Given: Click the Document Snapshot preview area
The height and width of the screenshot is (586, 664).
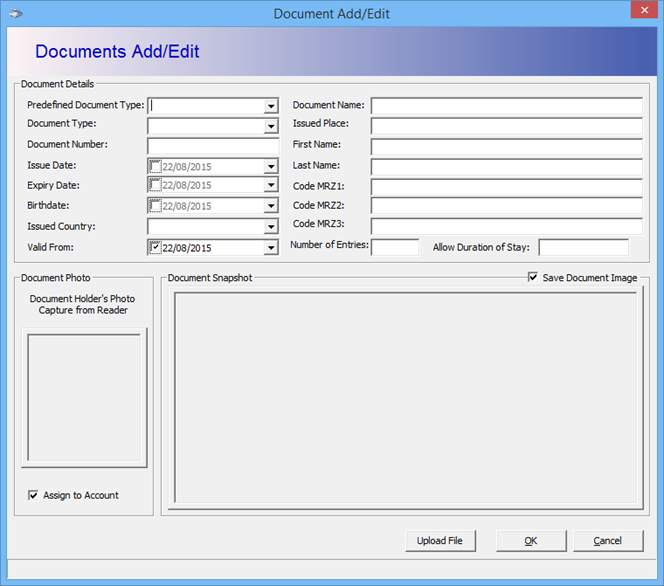Looking at the screenshot, I should pyautogui.click(x=406, y=398).
